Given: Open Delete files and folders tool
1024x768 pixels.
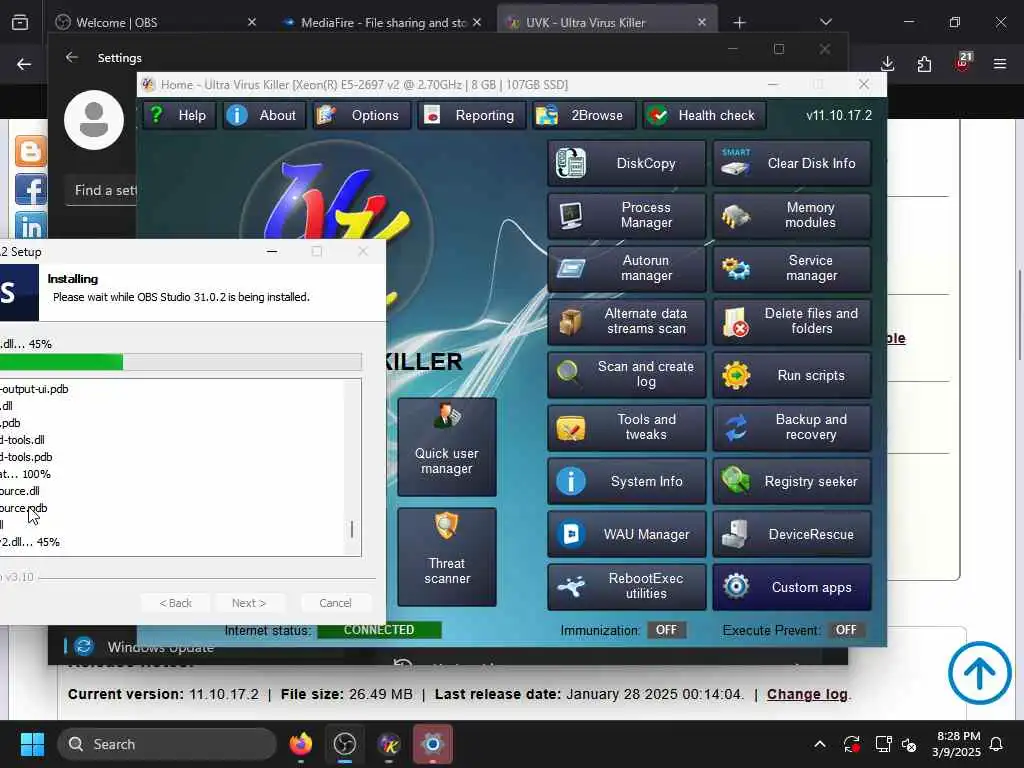Looking at the screenshot, I should pyautogui.click(x=792, y=321).
